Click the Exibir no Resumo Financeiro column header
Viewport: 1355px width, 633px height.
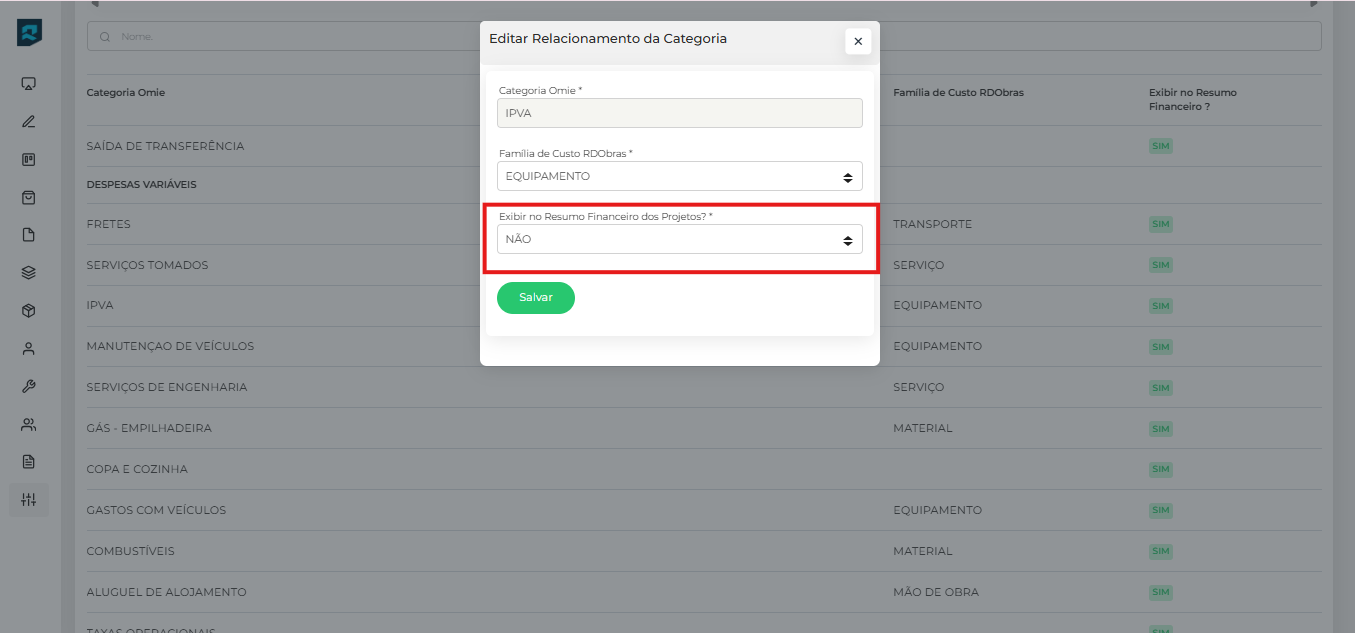click(x=1192, y=99)
